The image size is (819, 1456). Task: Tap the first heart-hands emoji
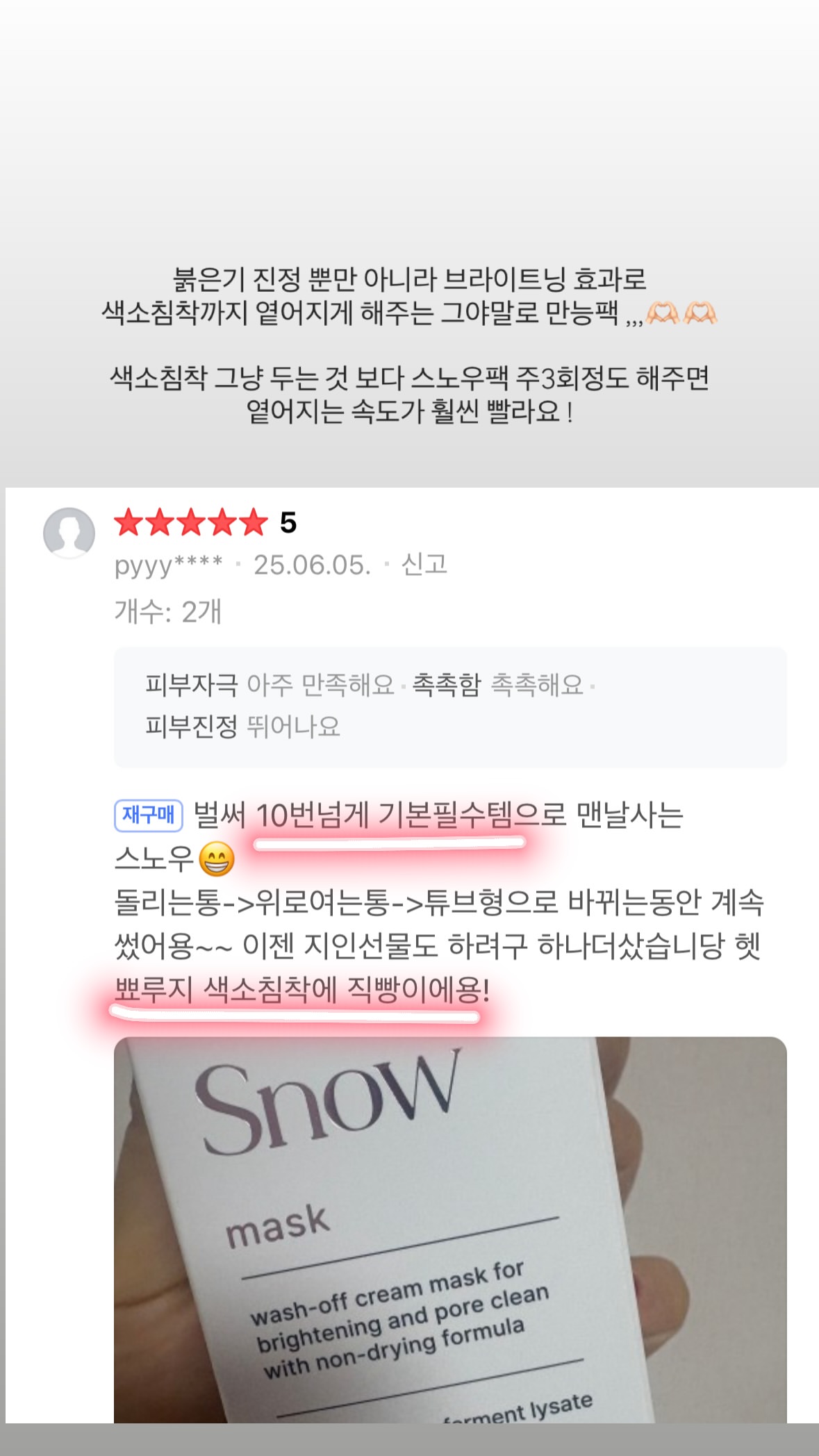coord(663,313)
